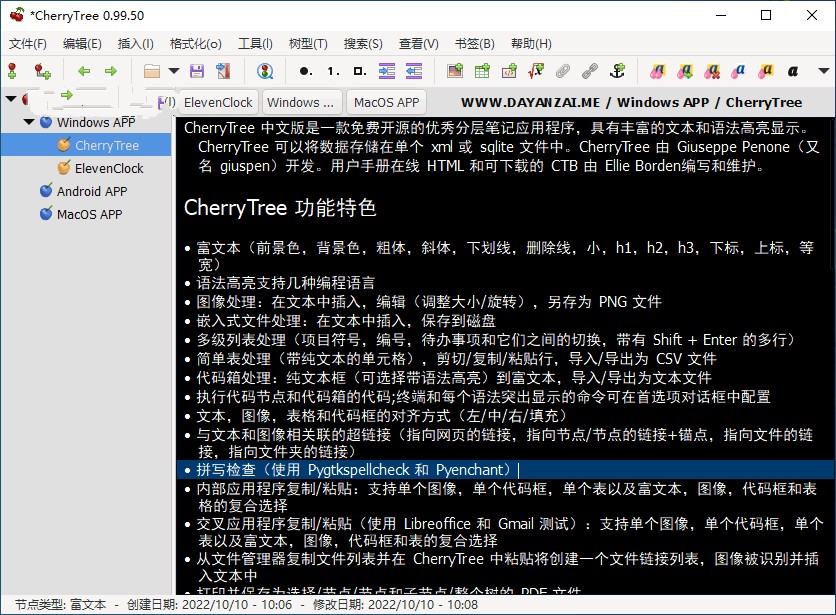The image size is (836, 615).
Task: Set text background color icon
Action: pos(766,70)
